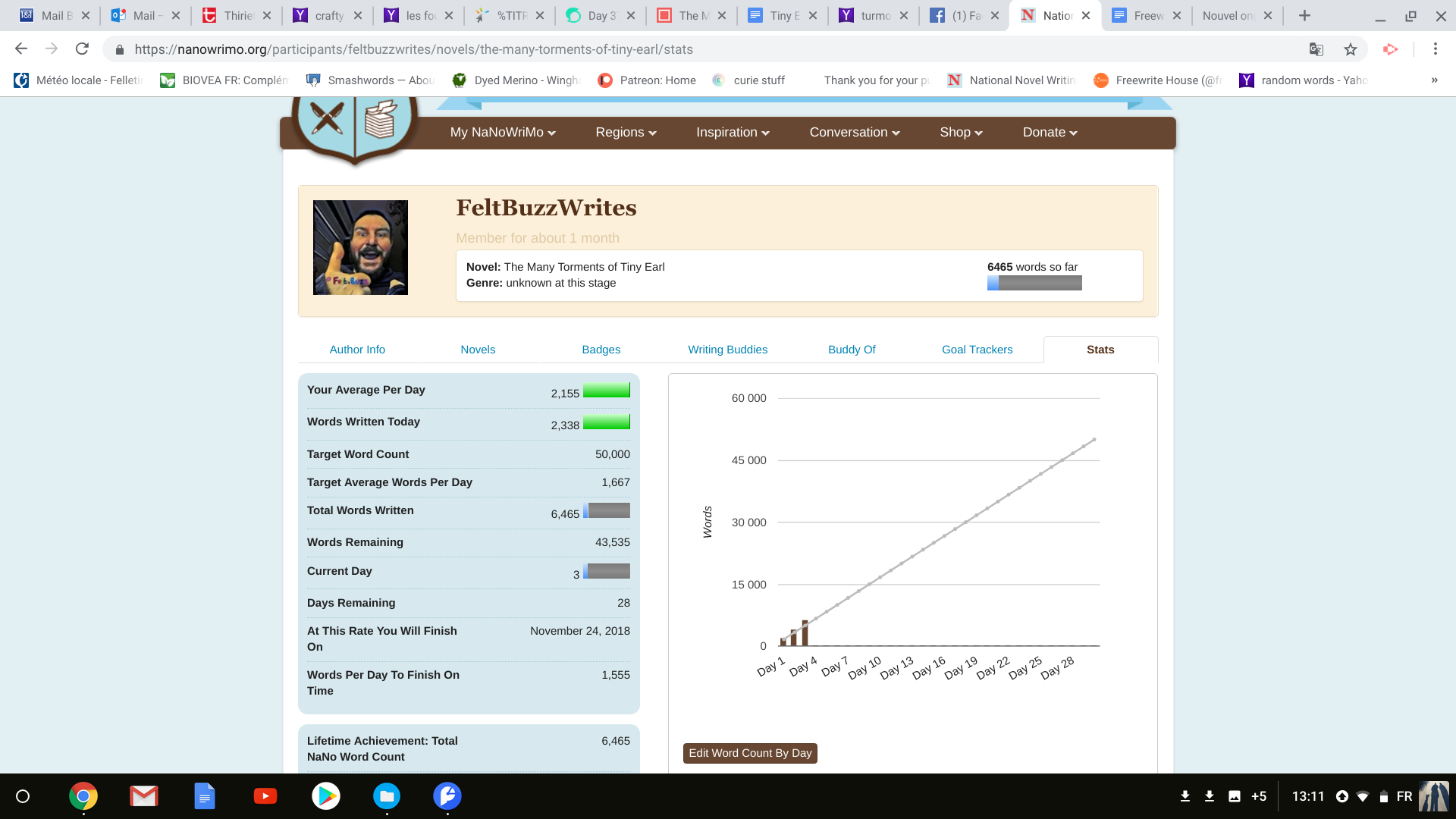
Task: Switch to the Novels tab
Action: pos(478,350)
